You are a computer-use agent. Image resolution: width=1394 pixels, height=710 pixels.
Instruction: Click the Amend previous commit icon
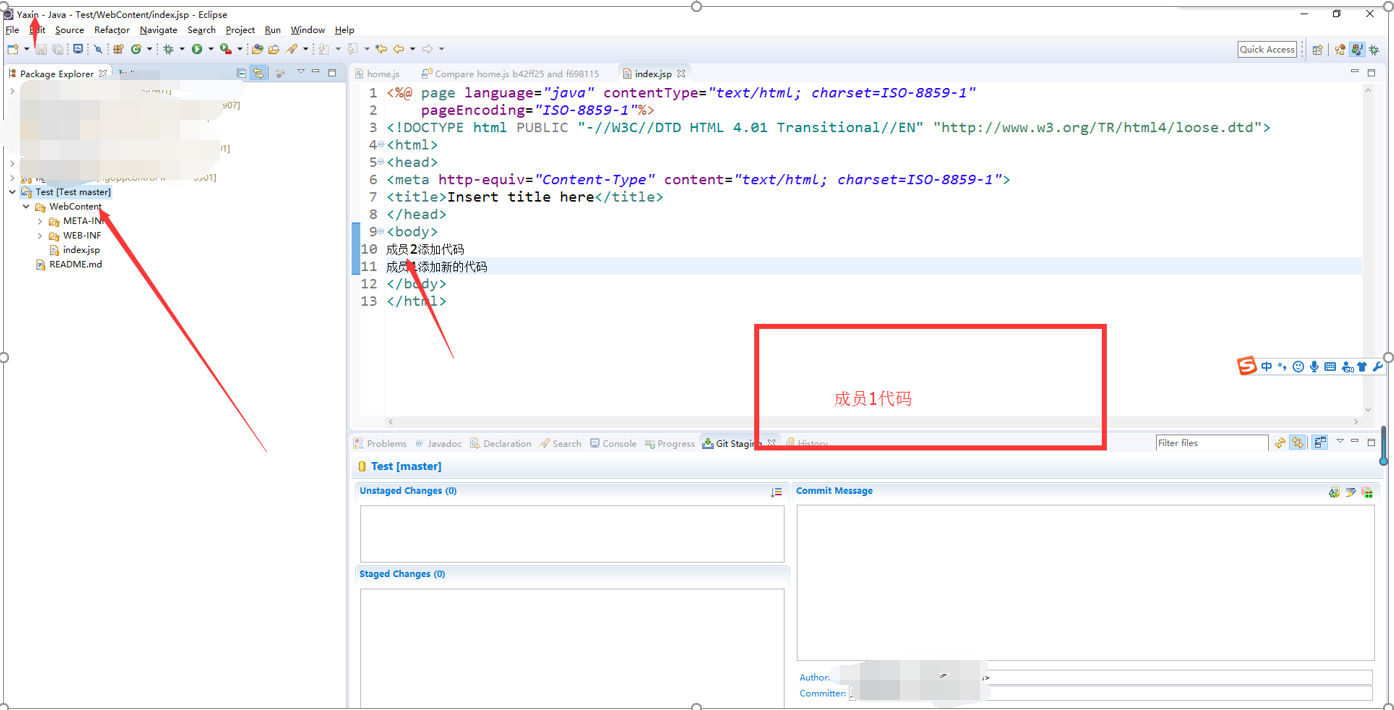(x=1334, y=492)
